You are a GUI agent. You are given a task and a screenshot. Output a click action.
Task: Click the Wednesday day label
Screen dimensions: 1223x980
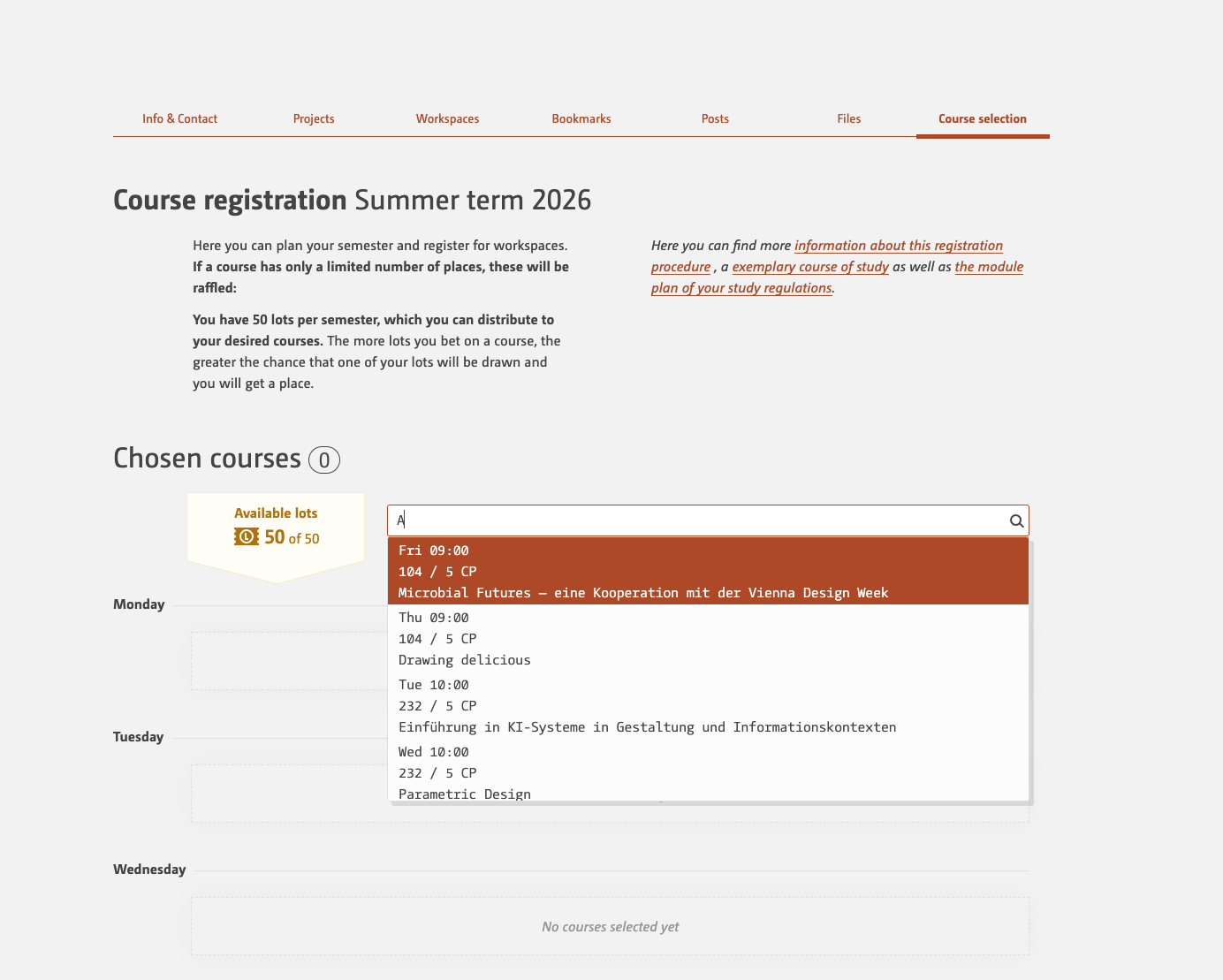pyautogui.click(x=149, y=870)
